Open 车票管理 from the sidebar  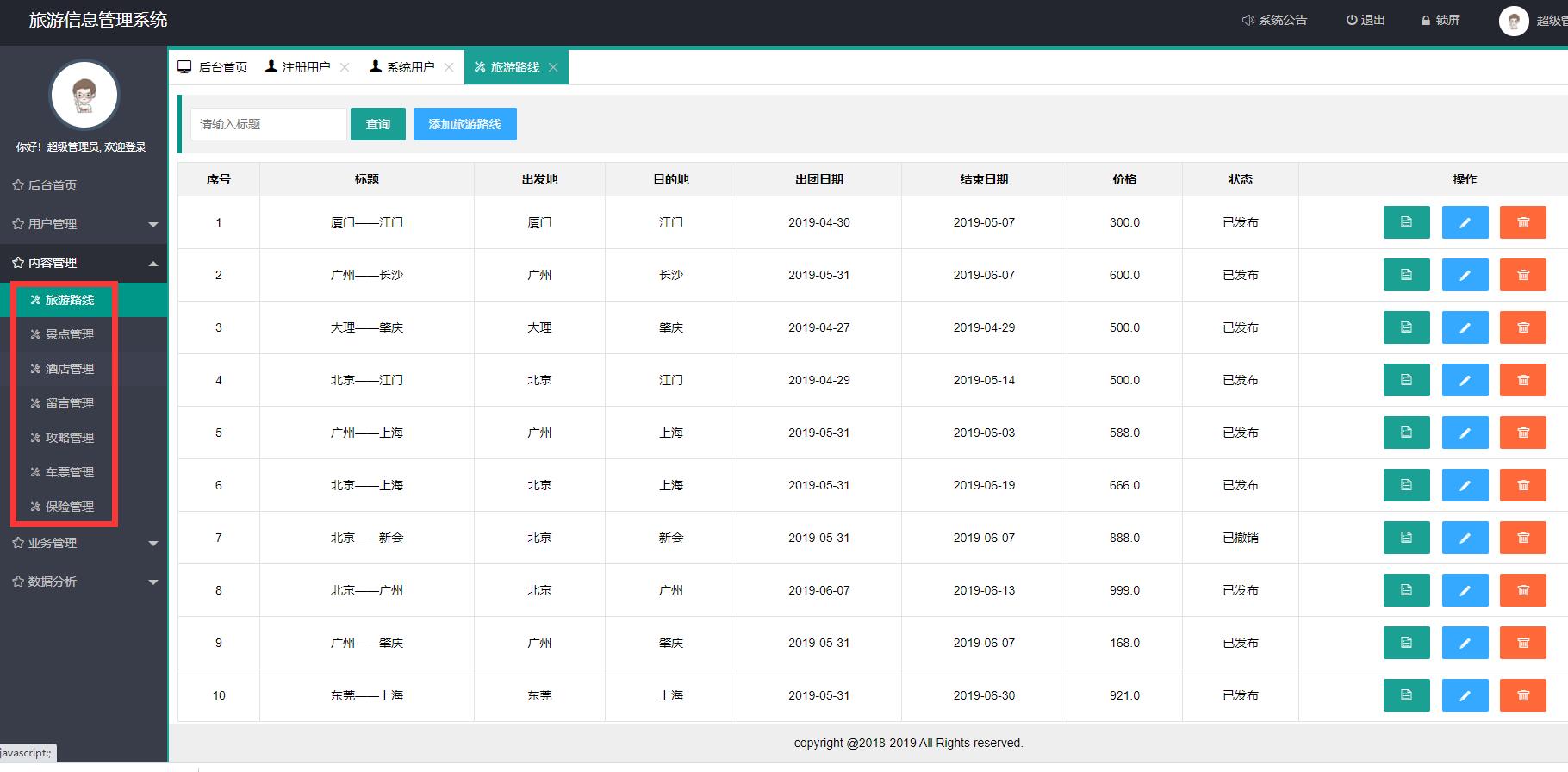84,472
